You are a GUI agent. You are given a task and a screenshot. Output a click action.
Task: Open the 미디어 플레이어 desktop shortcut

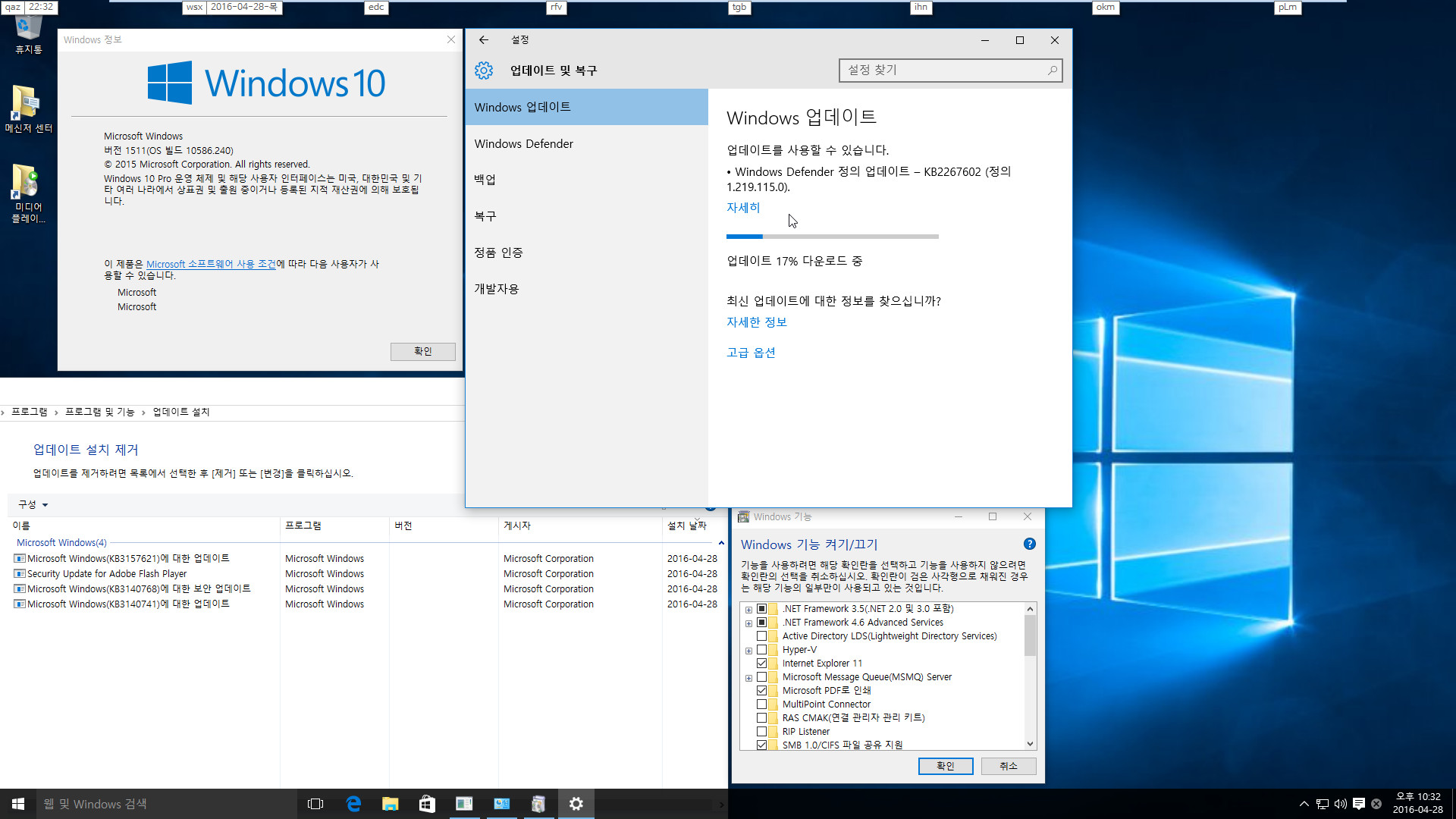click(x=28, y=193)
